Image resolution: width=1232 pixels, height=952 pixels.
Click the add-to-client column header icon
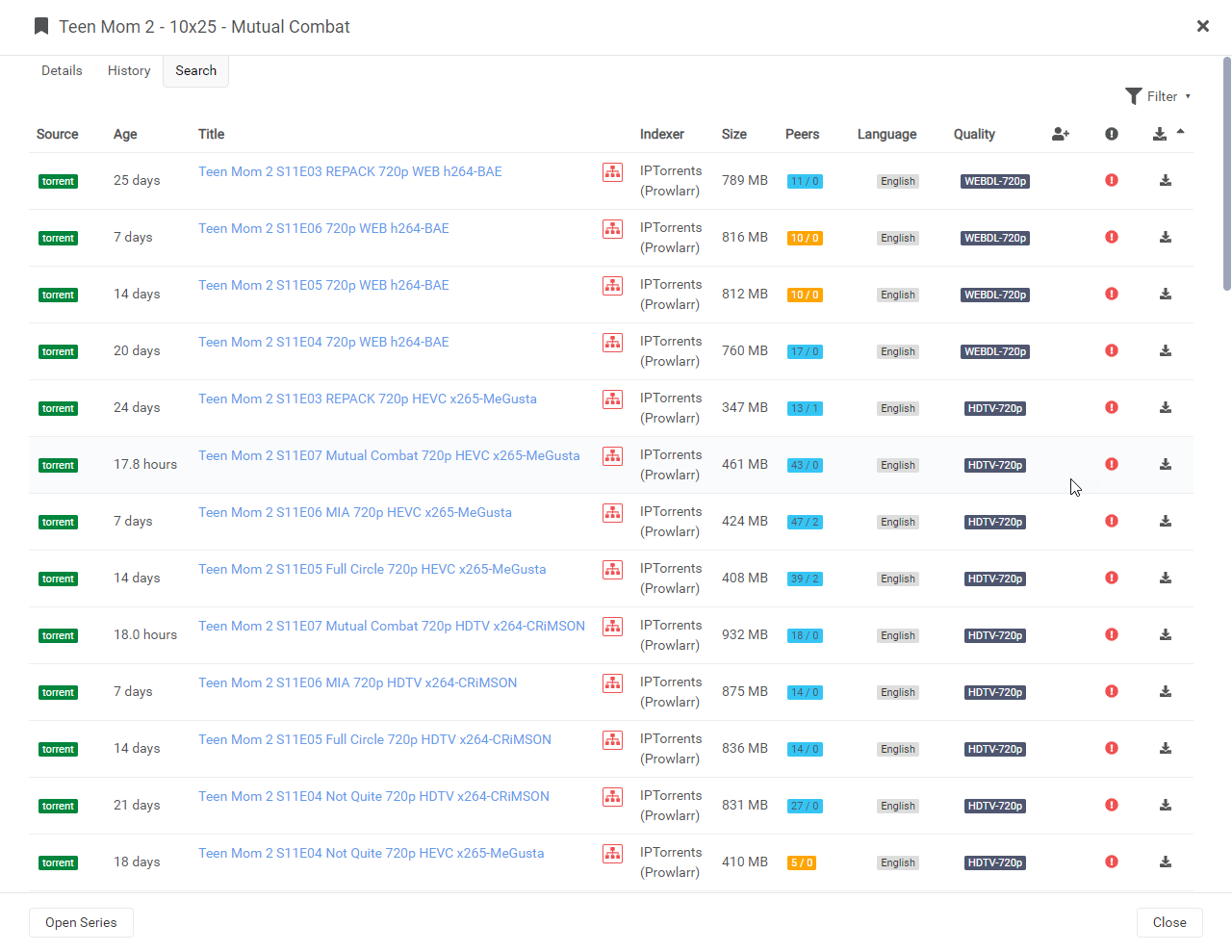pyautogui.click(x=1060, y=135)
